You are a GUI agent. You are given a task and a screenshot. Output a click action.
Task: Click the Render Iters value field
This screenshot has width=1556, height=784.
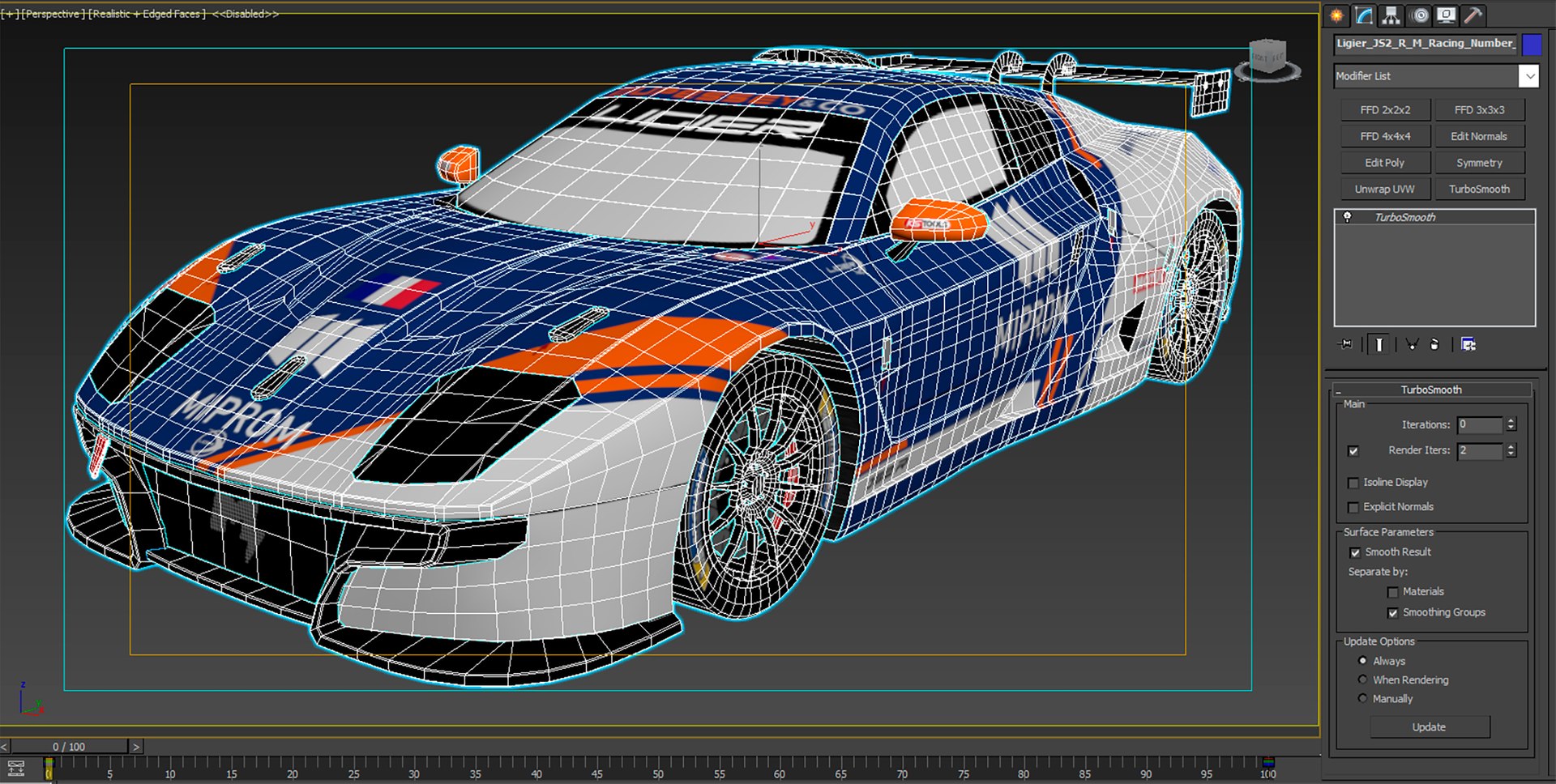(1480, 450)
